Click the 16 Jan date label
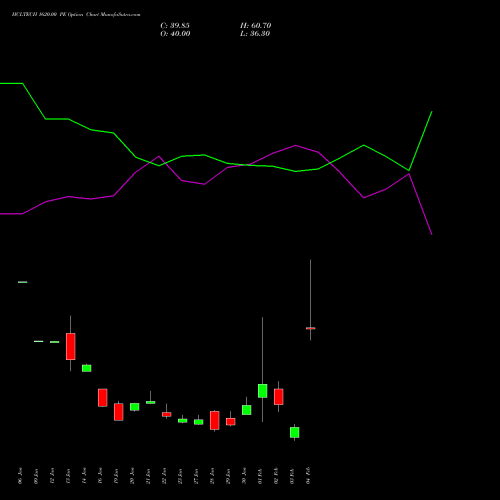This screenshot has height=500, width=500. click(x=100, y=476)
